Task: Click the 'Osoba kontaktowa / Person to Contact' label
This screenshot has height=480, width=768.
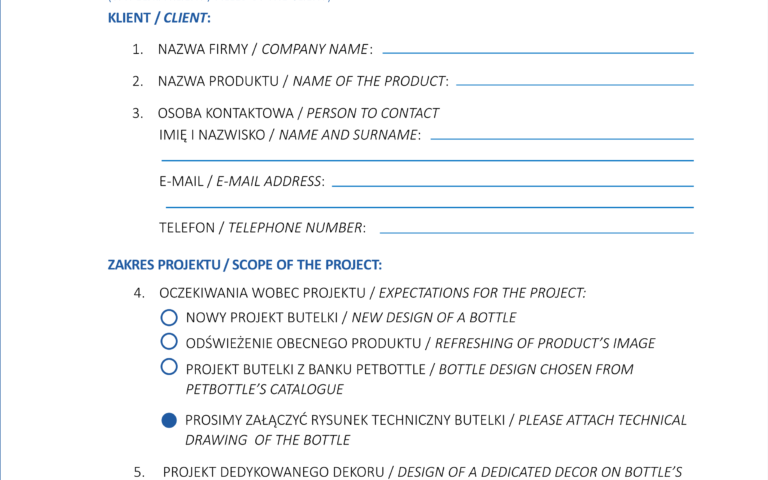Action: click(298, 113)
